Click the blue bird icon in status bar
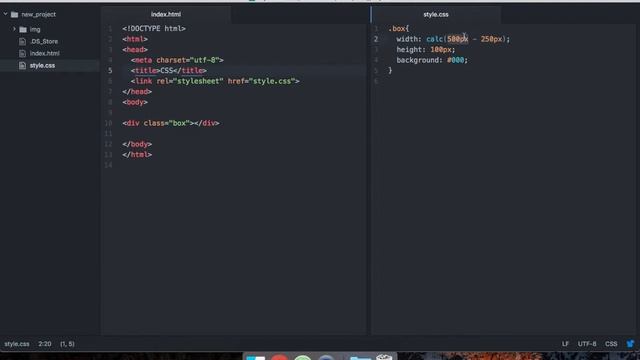Viewport: 640px width, 360px height. coord(630,344)
